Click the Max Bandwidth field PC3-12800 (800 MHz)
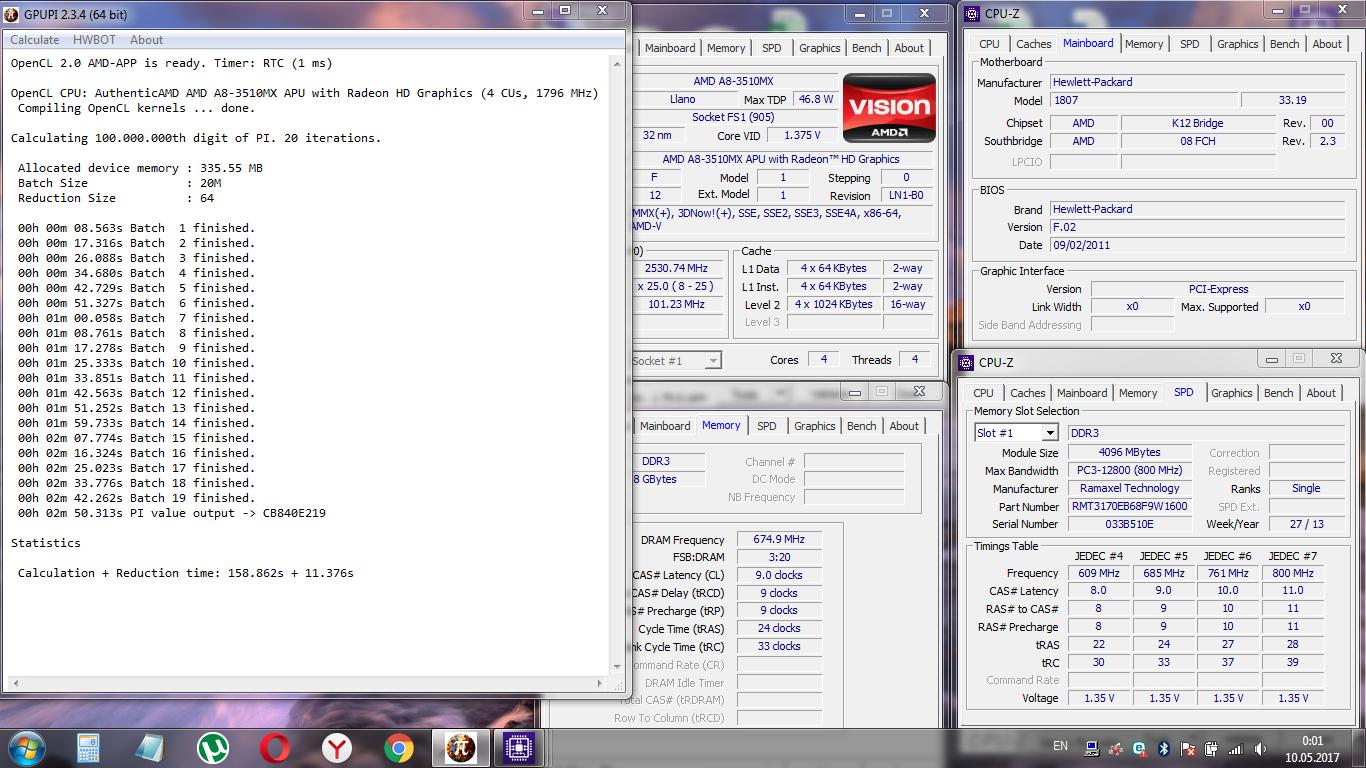Screen dimensions: 1366x768 point(1129,471)
